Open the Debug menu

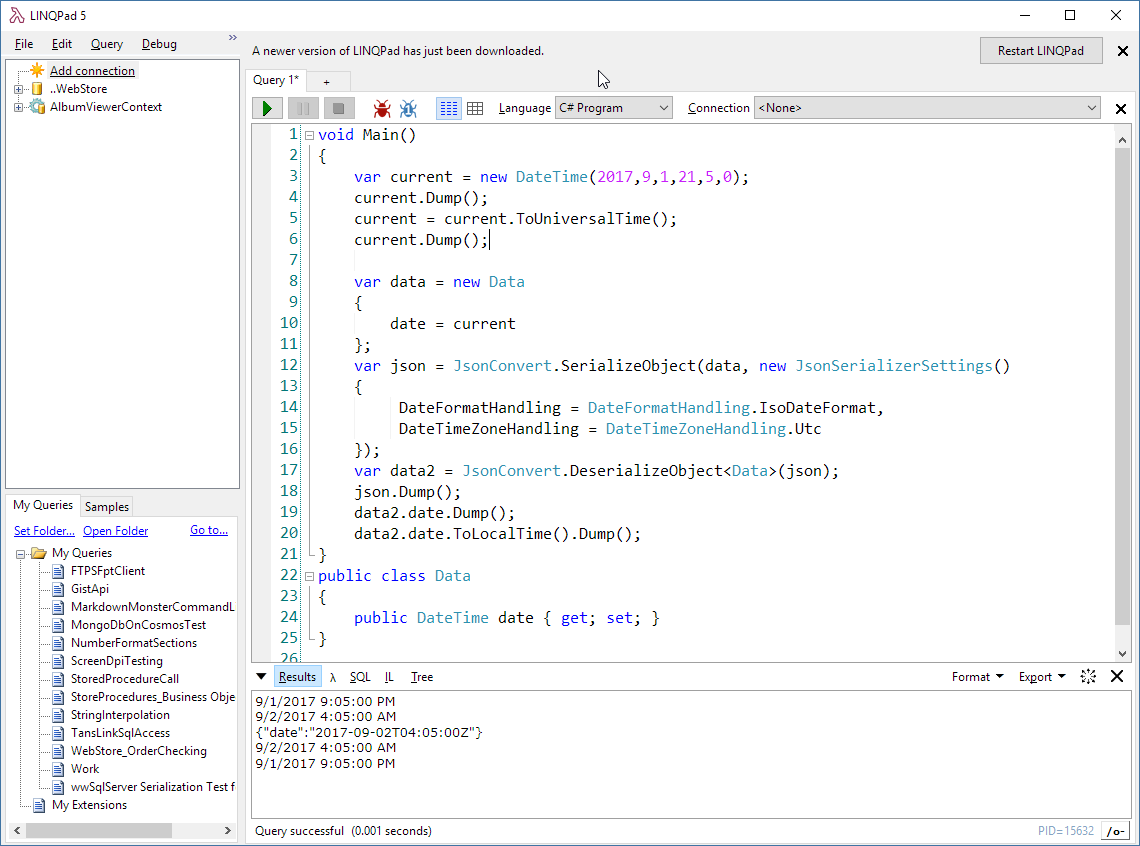point(158,43)
